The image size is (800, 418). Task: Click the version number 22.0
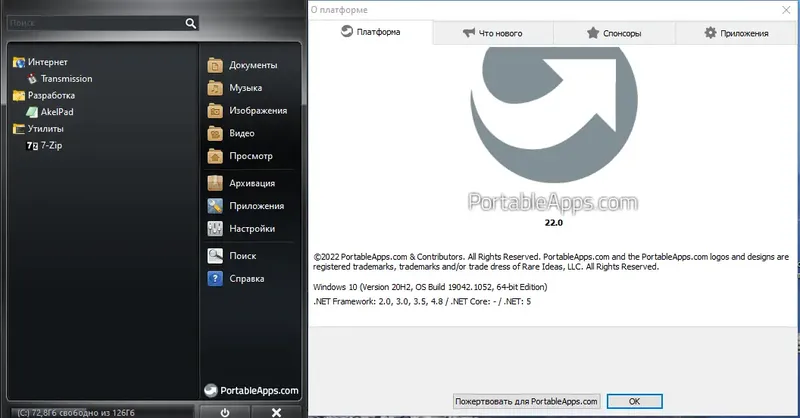click(554, 223)
